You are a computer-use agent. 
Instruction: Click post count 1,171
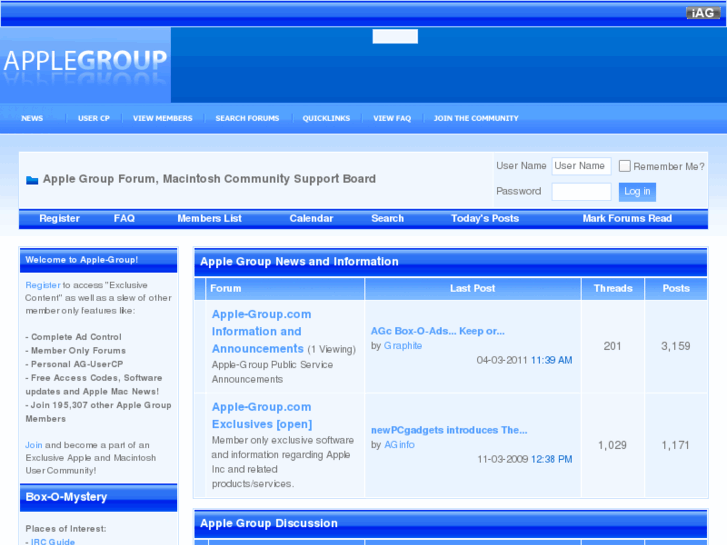pos(676,445)
